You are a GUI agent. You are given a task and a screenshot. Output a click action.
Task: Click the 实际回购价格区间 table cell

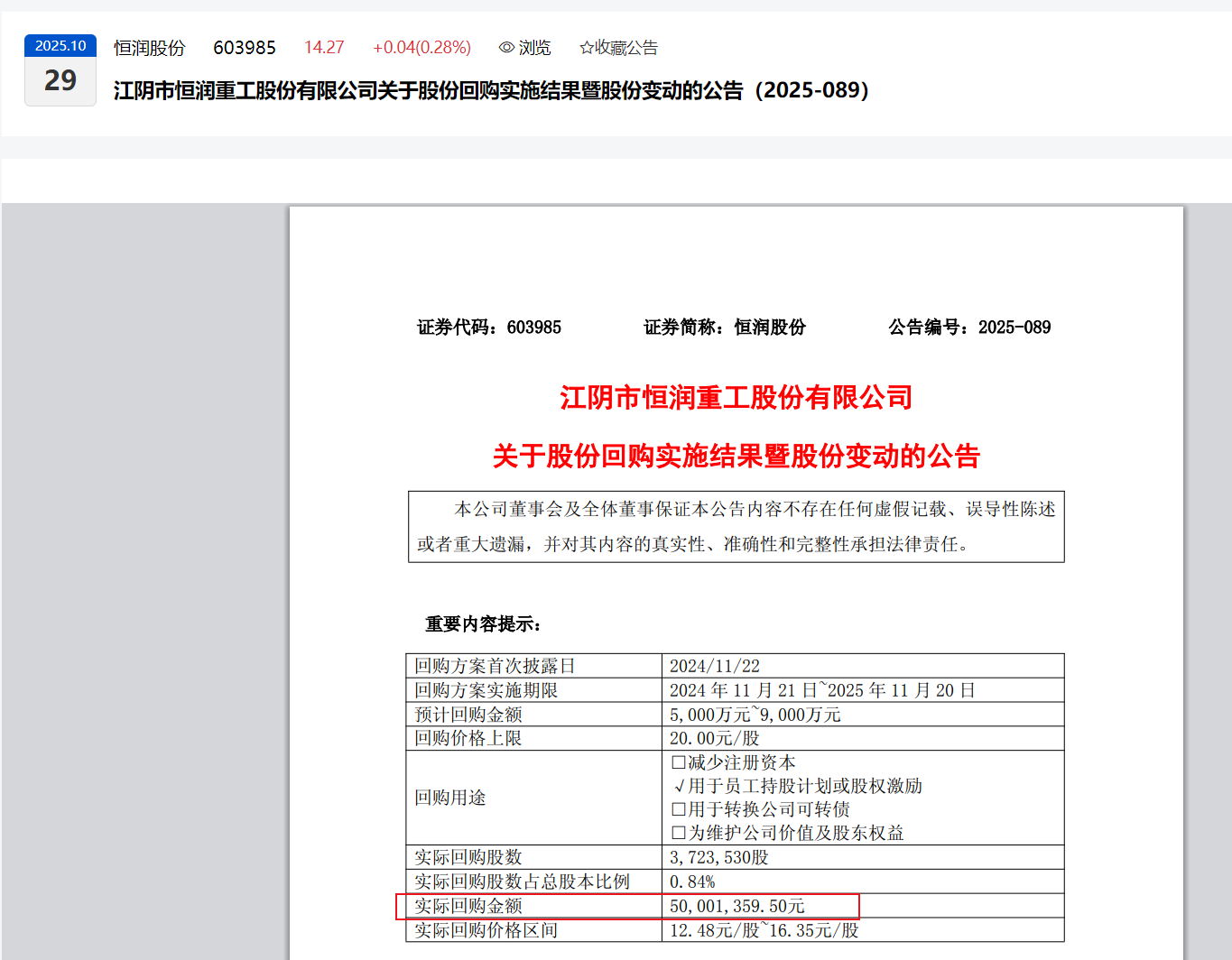(x=534, y=930)
